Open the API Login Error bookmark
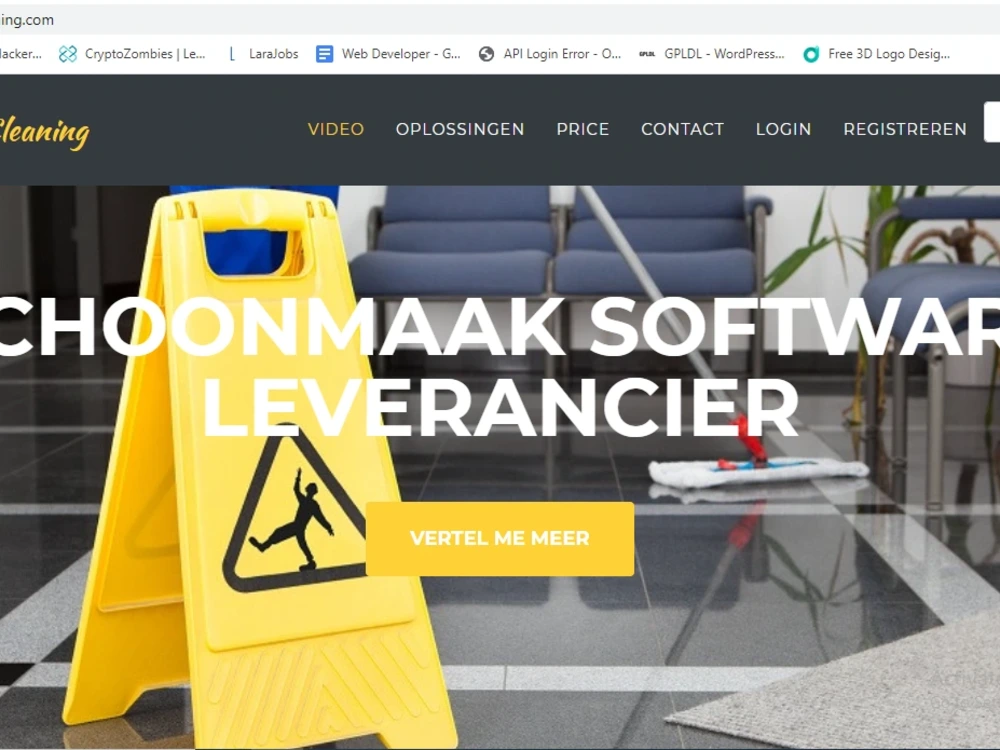Image resolution: width=1000 pixels, height=750 pixels. [550, 54]
